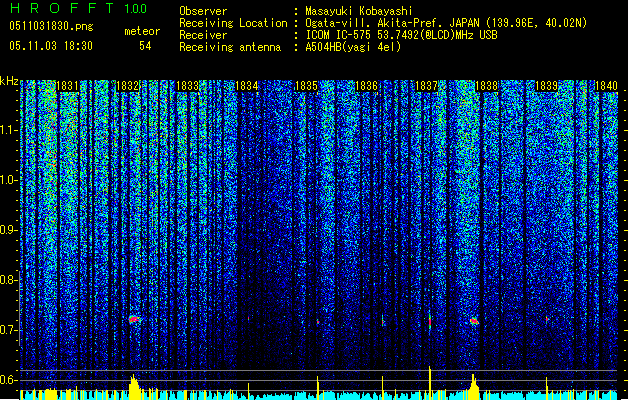
Task: Click the date stamp 05.11.03 18:30
Action: (x=51, y=46)
